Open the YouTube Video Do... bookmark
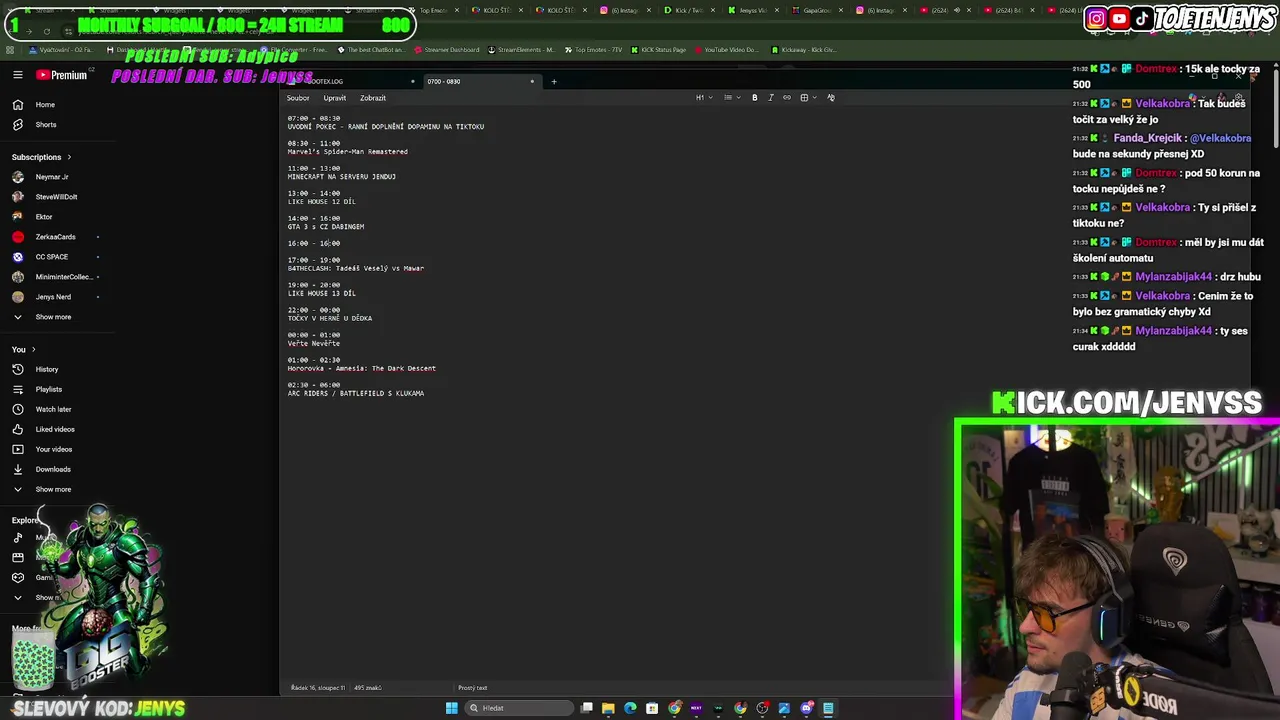 (726, 50)
